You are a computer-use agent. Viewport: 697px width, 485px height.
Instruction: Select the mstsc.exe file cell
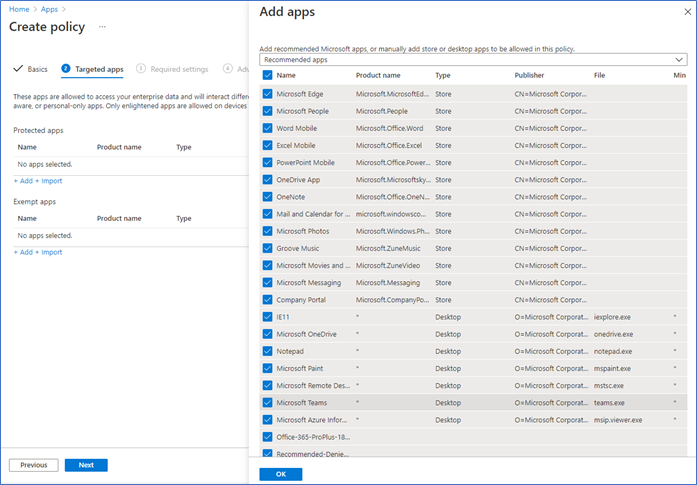[x=609, y=385]
